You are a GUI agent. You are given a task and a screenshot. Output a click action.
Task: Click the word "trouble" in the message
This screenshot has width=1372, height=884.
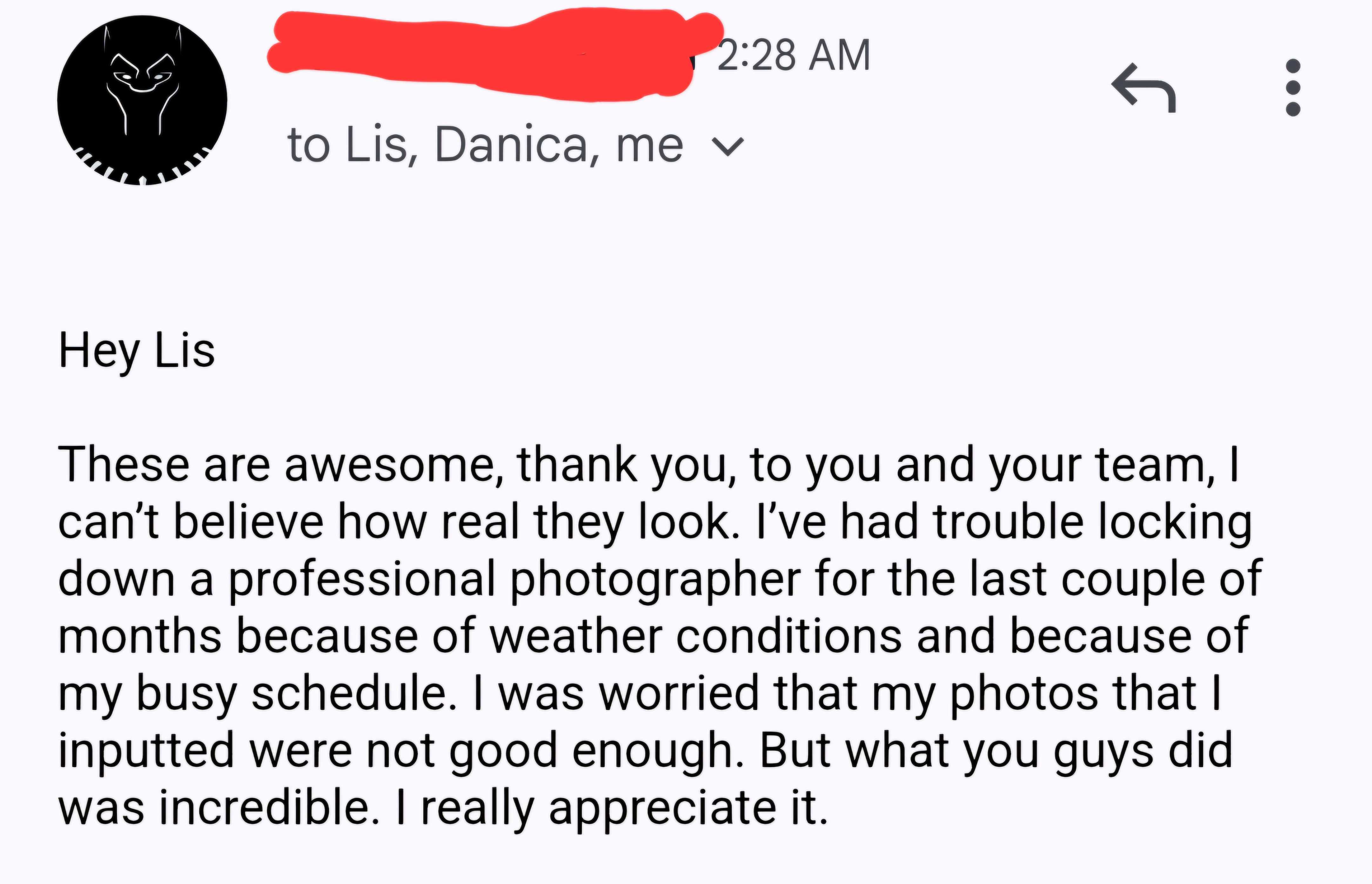1008,522
